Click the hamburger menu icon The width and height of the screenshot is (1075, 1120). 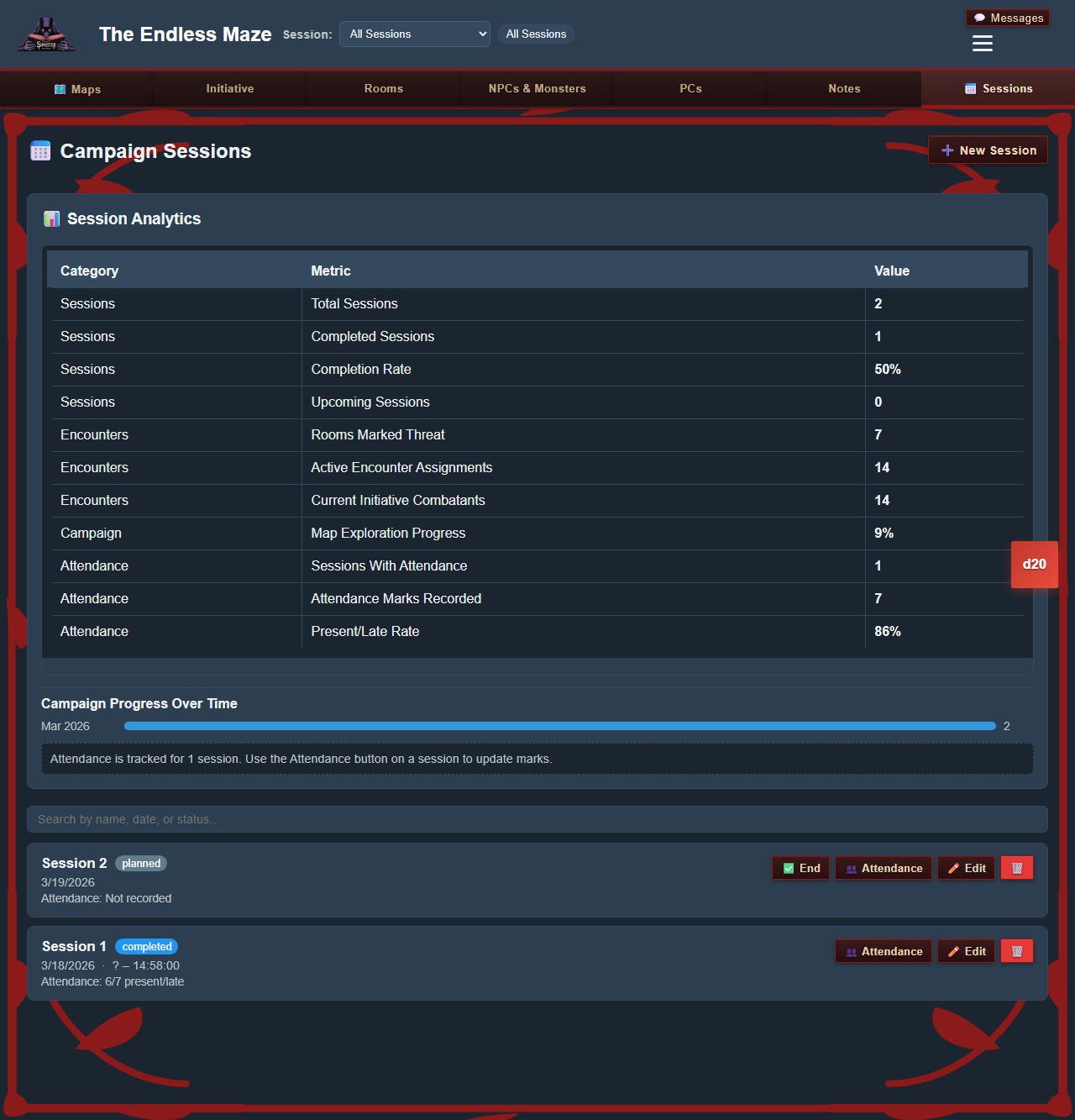[982, 44]
